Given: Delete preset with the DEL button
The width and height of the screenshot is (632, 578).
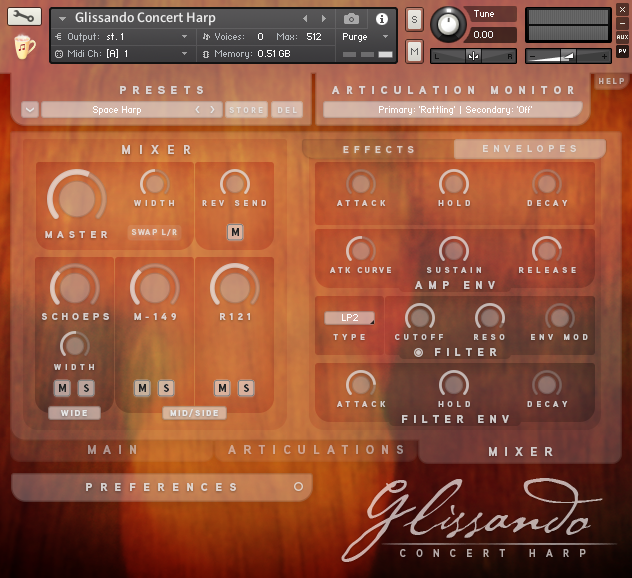Looking at the screenshot, I should point(287,110).
